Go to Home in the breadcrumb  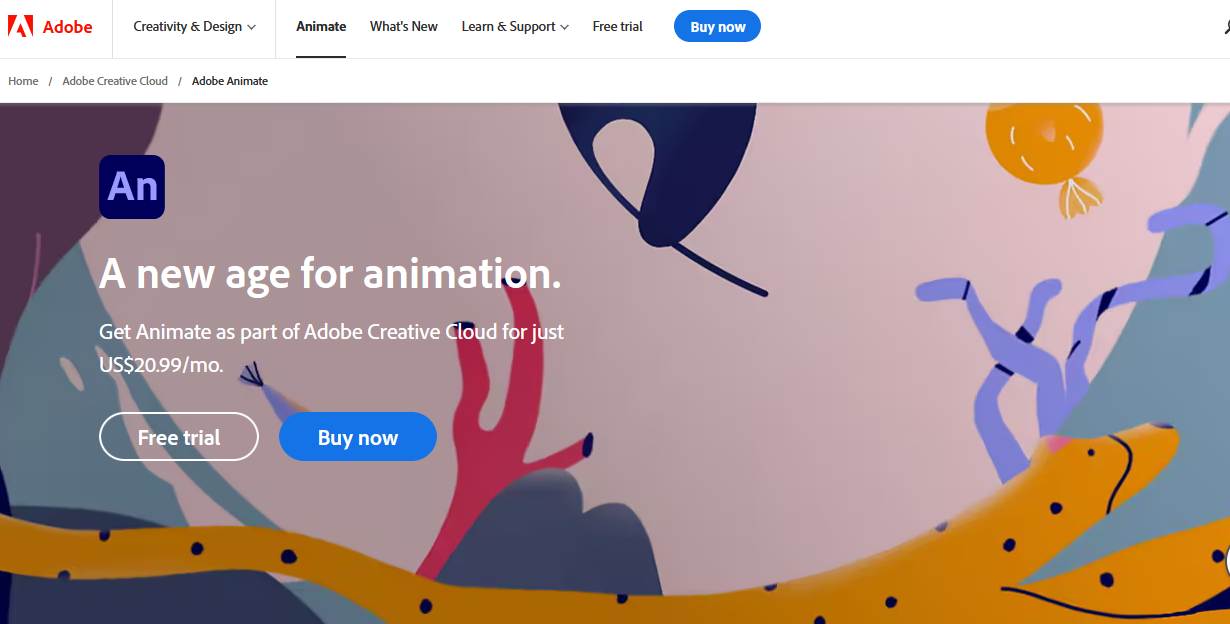click(x=23, y=81)
